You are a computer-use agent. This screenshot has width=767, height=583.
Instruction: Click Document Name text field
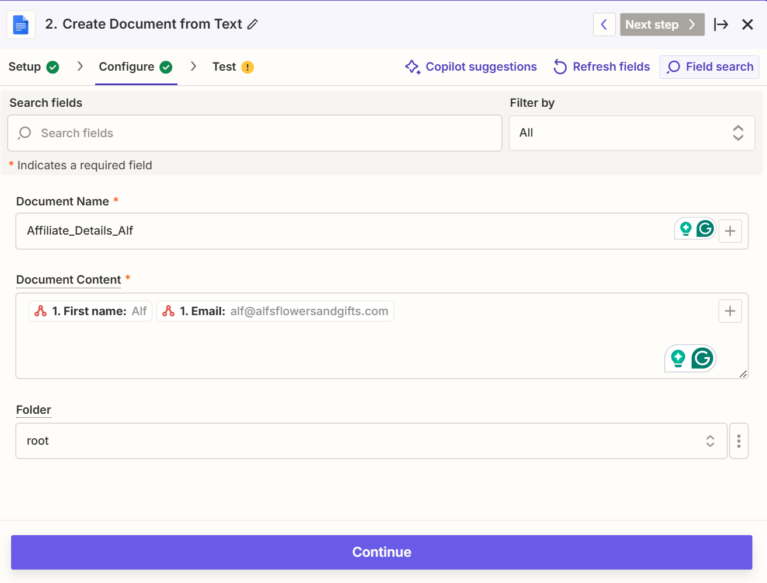tap(382, 231)
